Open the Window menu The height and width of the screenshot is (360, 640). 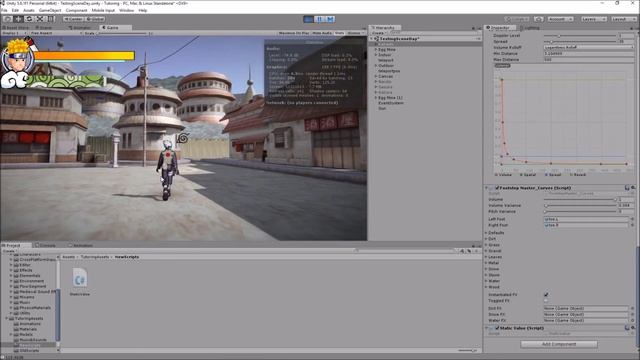point(126,10)
